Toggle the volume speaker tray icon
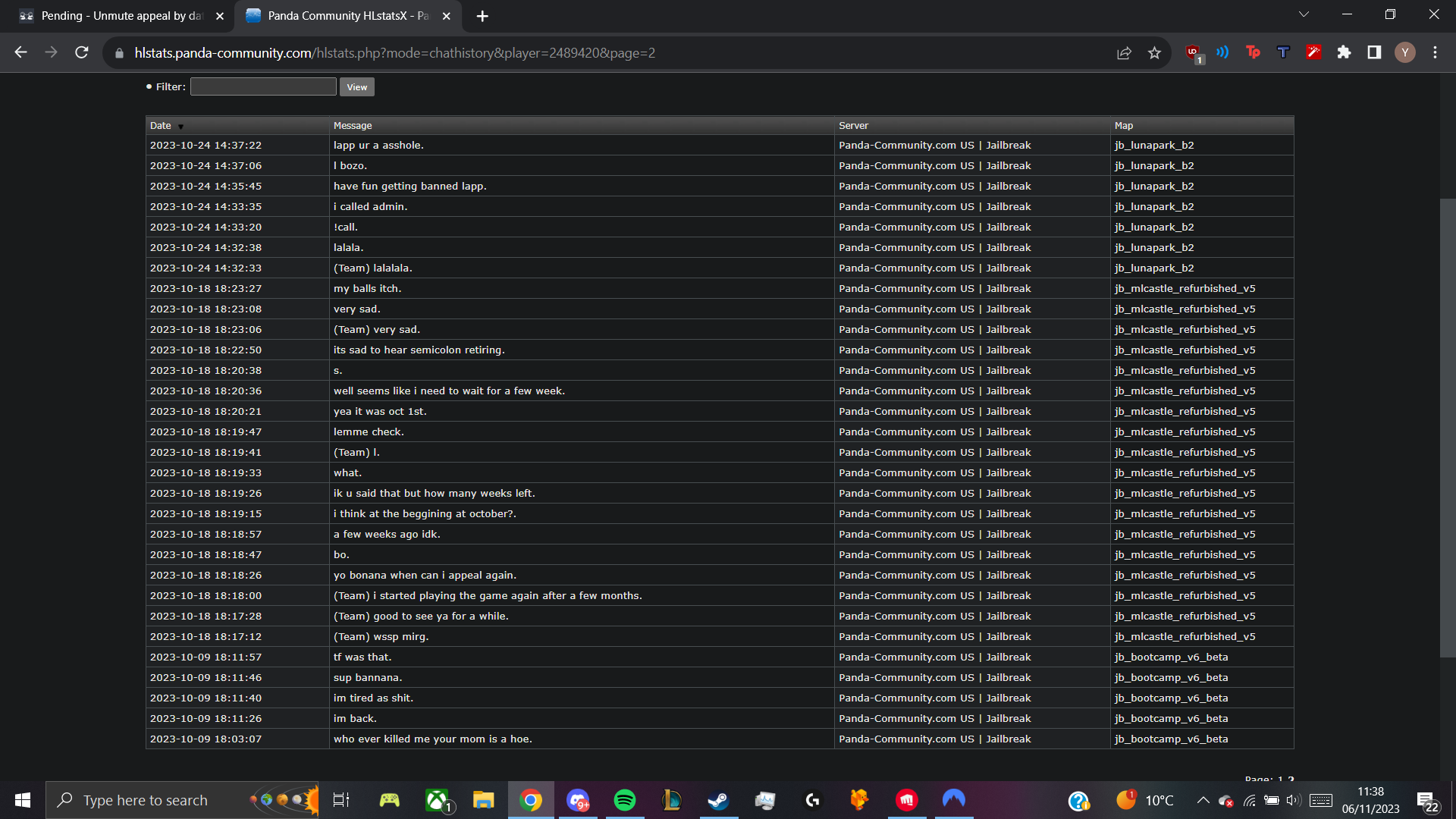Screen dimensions: 1456x819 (x=1293, y=800)
